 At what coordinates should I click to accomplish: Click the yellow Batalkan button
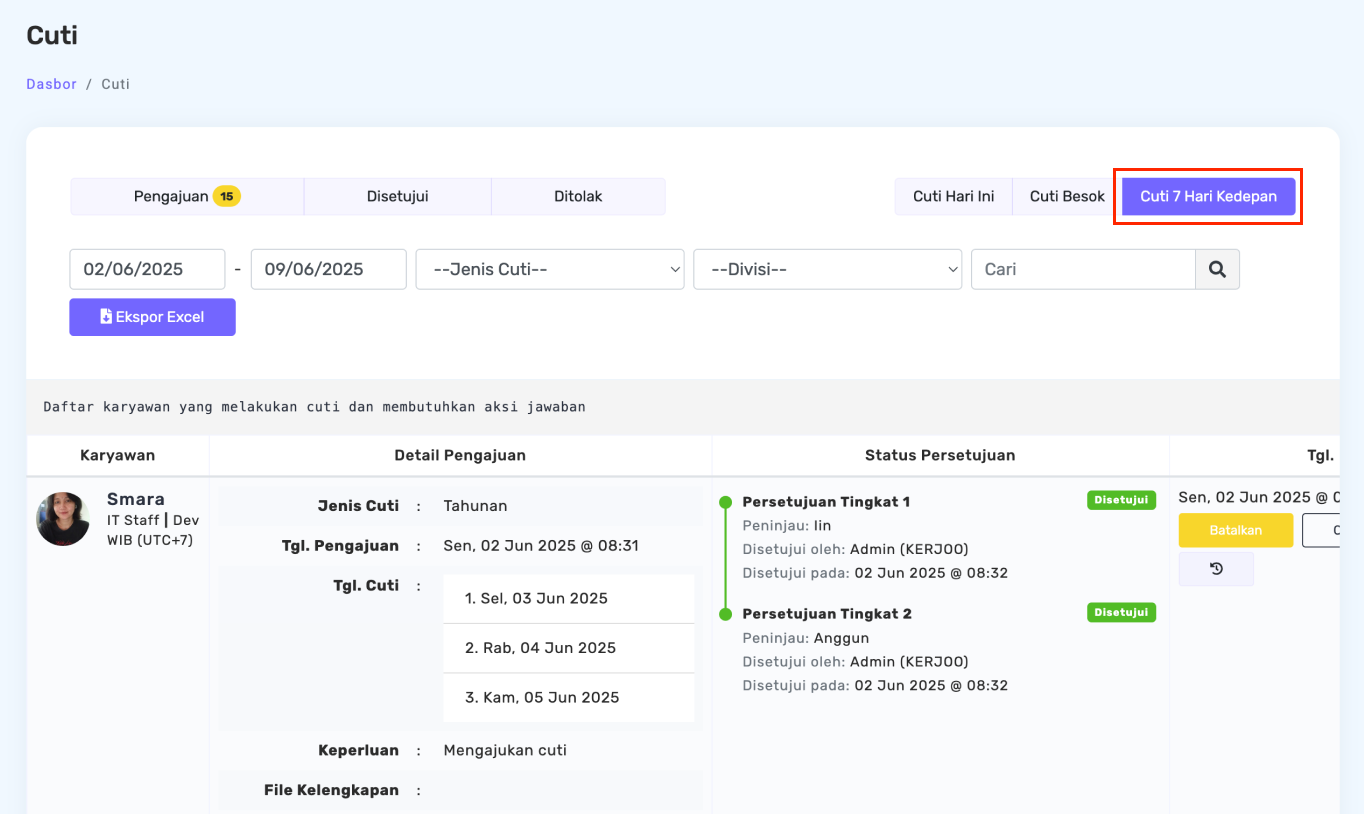click(x=1235, y=530)
